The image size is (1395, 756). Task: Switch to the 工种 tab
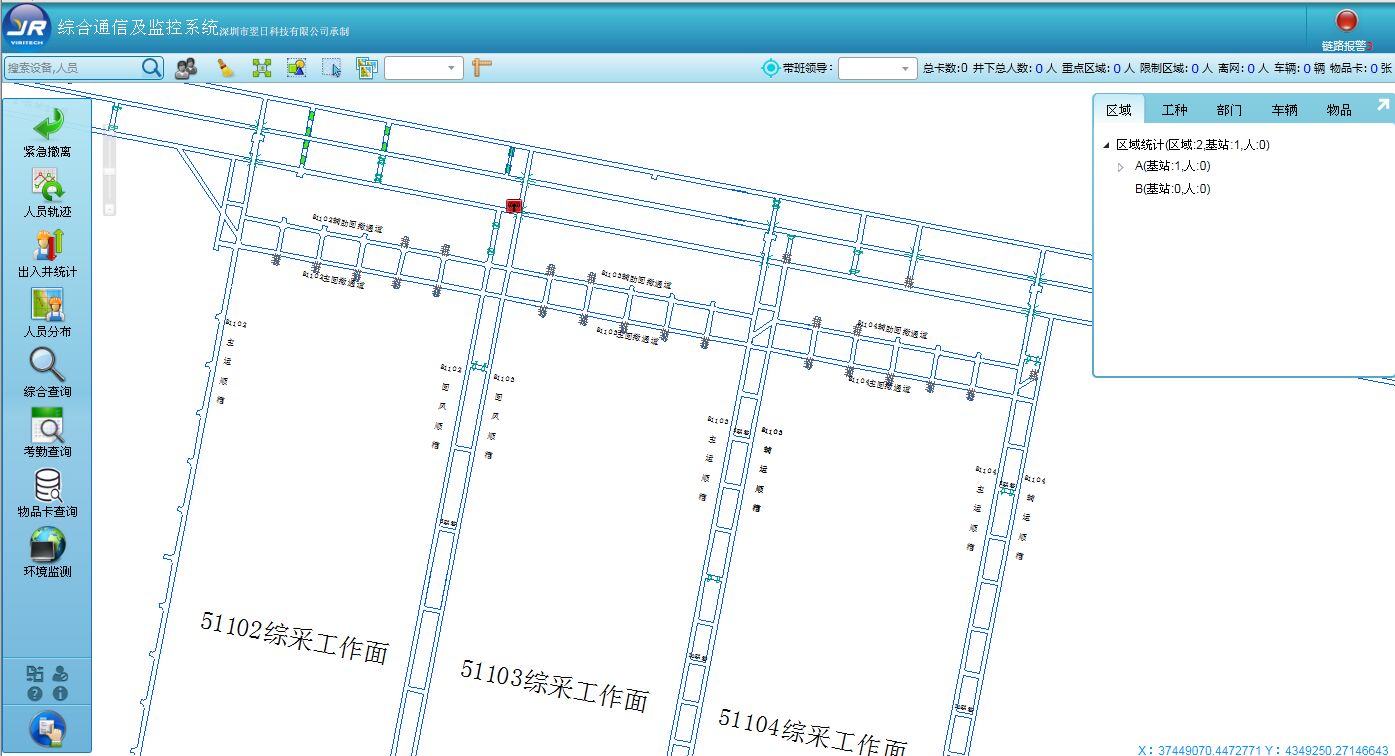pos(1174,110)
